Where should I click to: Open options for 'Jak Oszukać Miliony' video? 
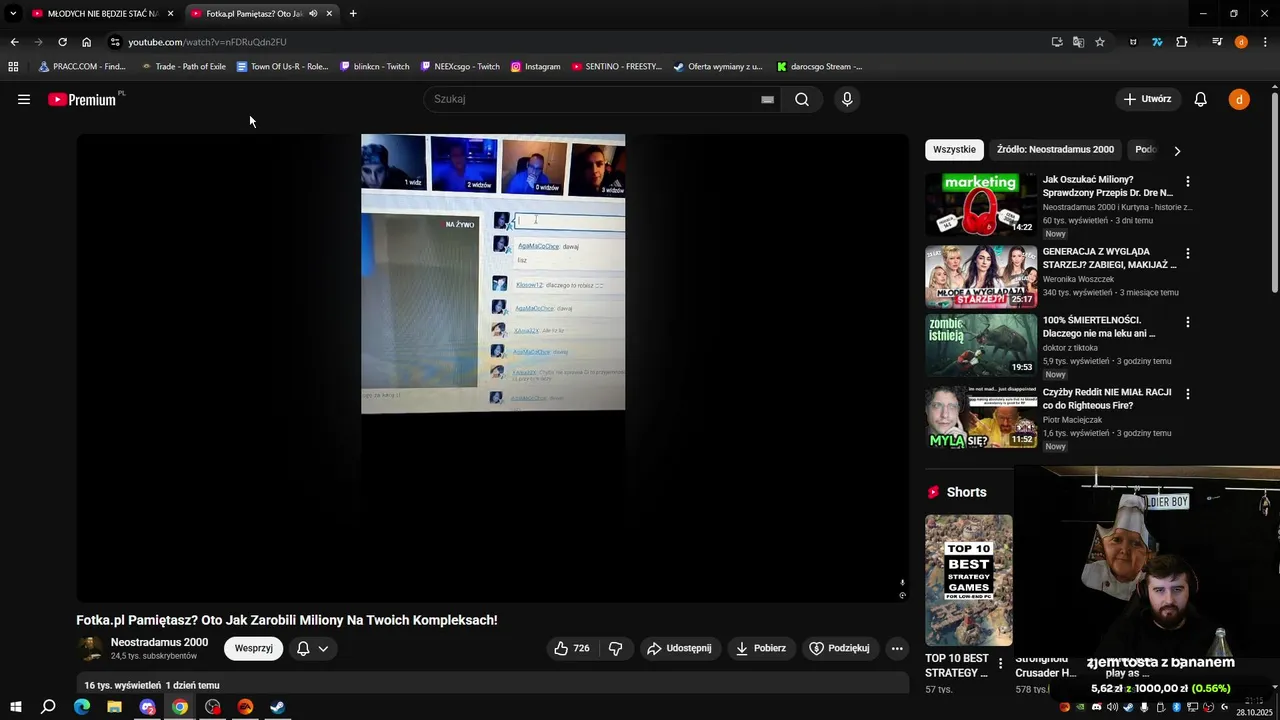1188,181
